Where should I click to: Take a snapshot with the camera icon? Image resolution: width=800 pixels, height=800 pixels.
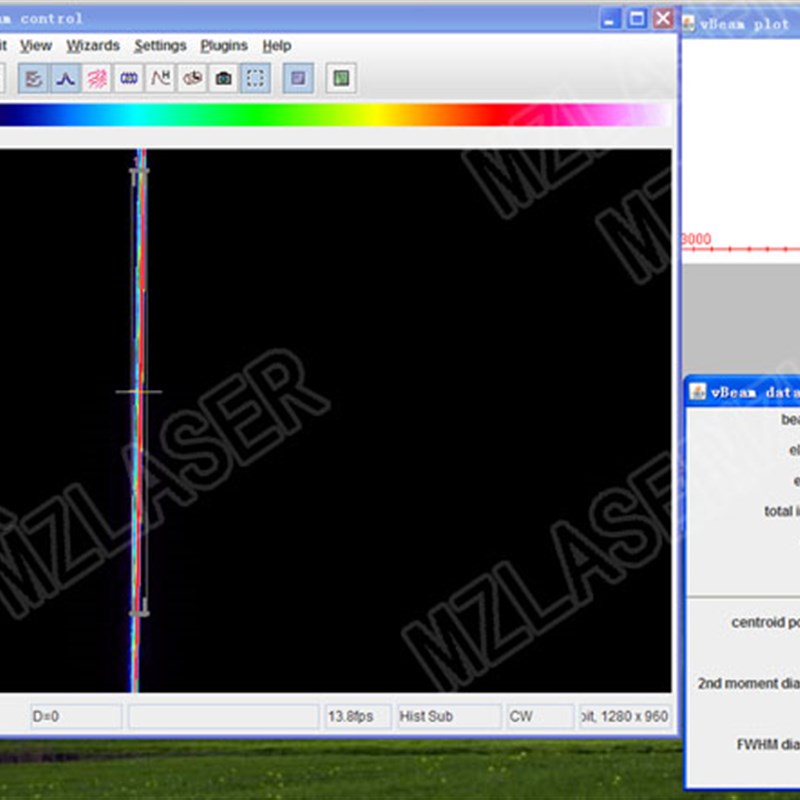click(x=223, y=79)
